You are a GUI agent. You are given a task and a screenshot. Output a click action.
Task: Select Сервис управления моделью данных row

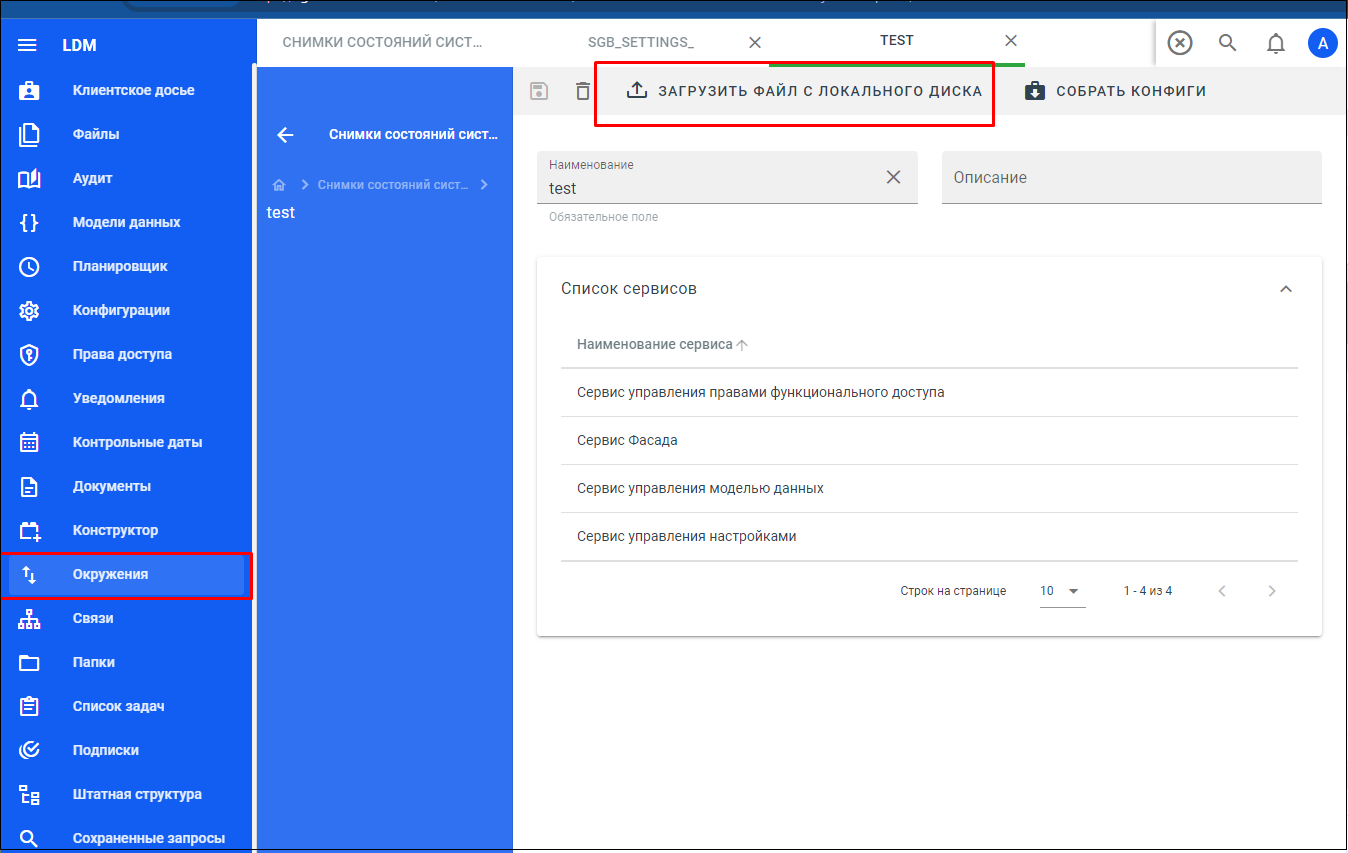click(929, 489)
